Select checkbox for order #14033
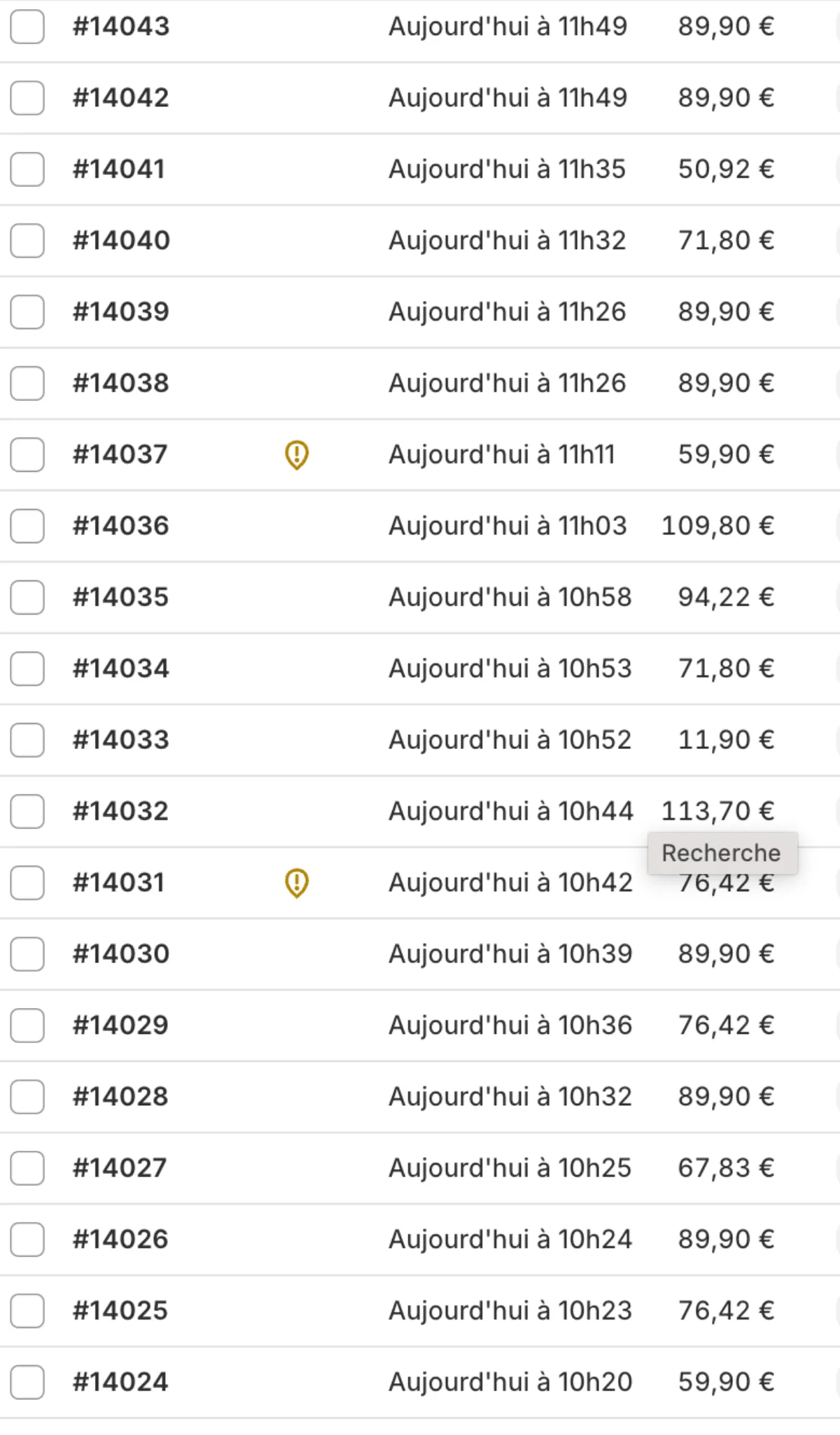This screenshot has width=840, height=1435. (x=27, y=740)
